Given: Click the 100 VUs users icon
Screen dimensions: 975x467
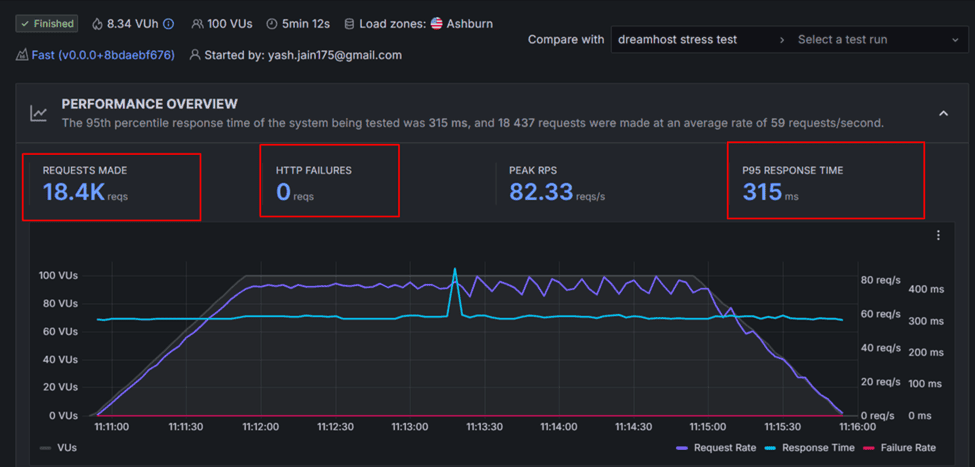Looking at the screenshot, I should point(197,24).
